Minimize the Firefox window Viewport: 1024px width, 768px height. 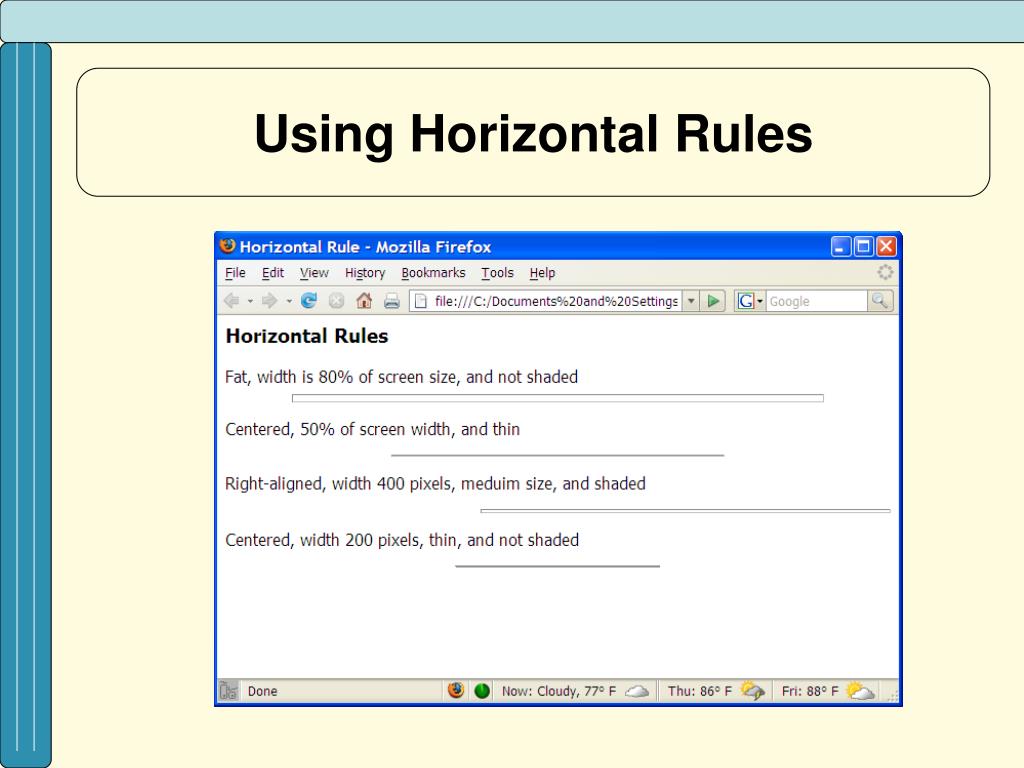point(841,246)
